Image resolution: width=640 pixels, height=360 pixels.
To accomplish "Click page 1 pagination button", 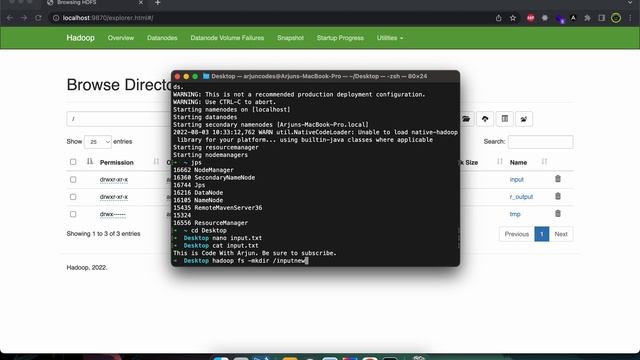I will point(542,234).
